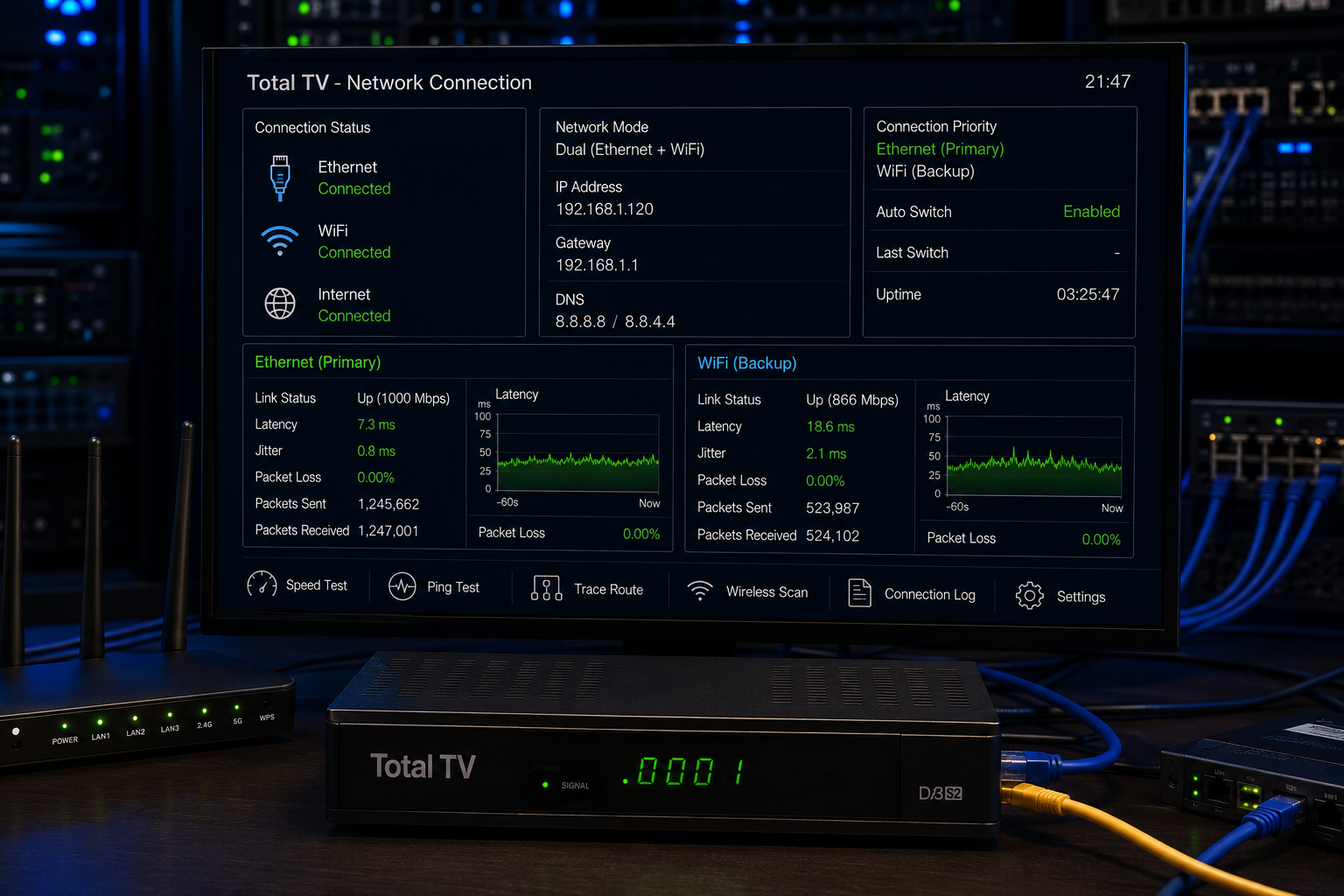Click Ethernet Packets Received 1,247,001
Image resolution: width=1344 pixels, height=896 pixels.
tap(388, 530)
